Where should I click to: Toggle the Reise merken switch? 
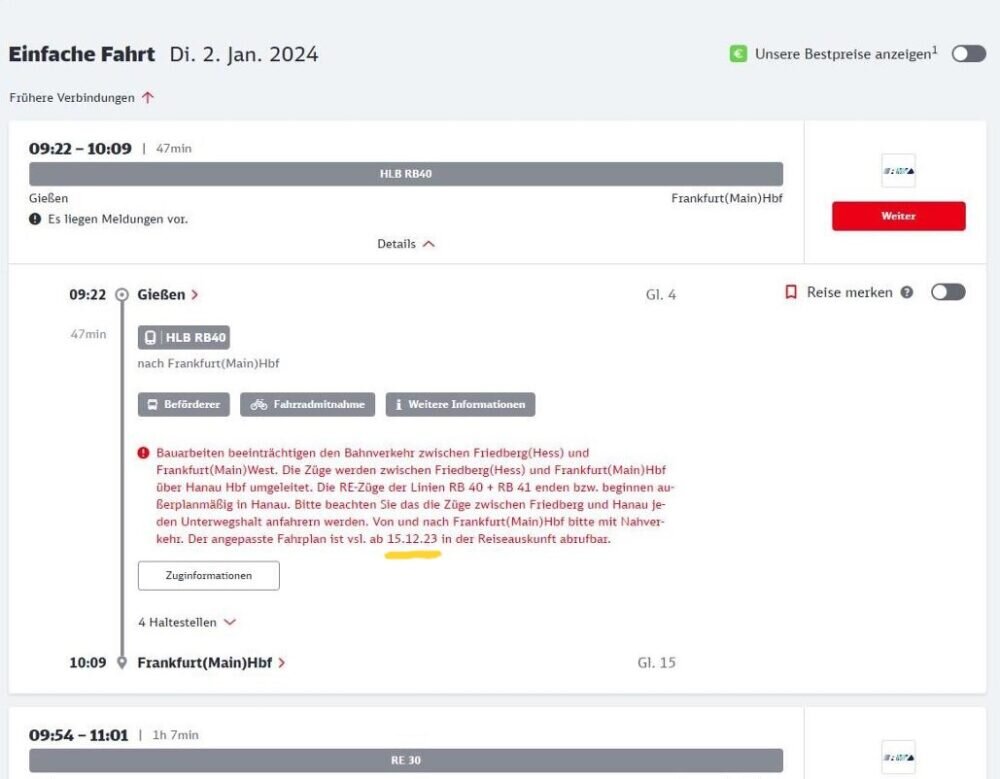[x=948, y=292]
